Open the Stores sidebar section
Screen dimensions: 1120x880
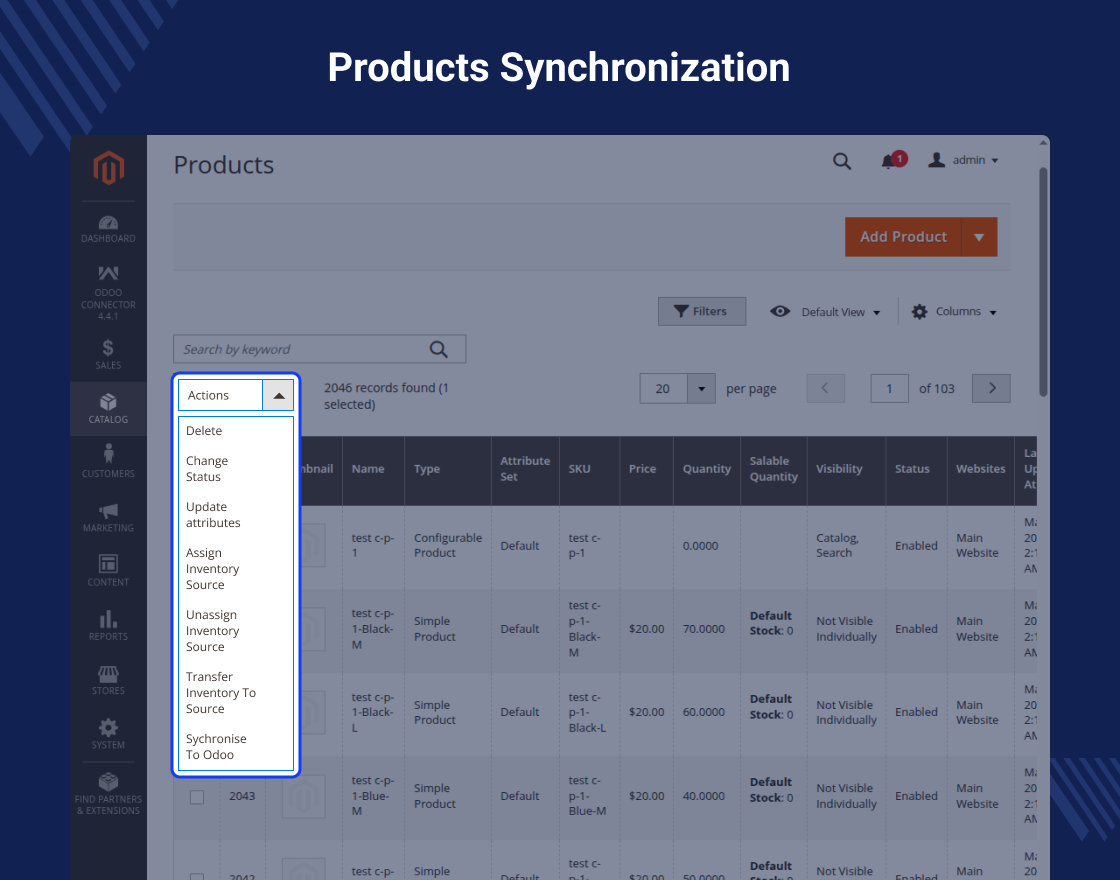pos(109,679)
